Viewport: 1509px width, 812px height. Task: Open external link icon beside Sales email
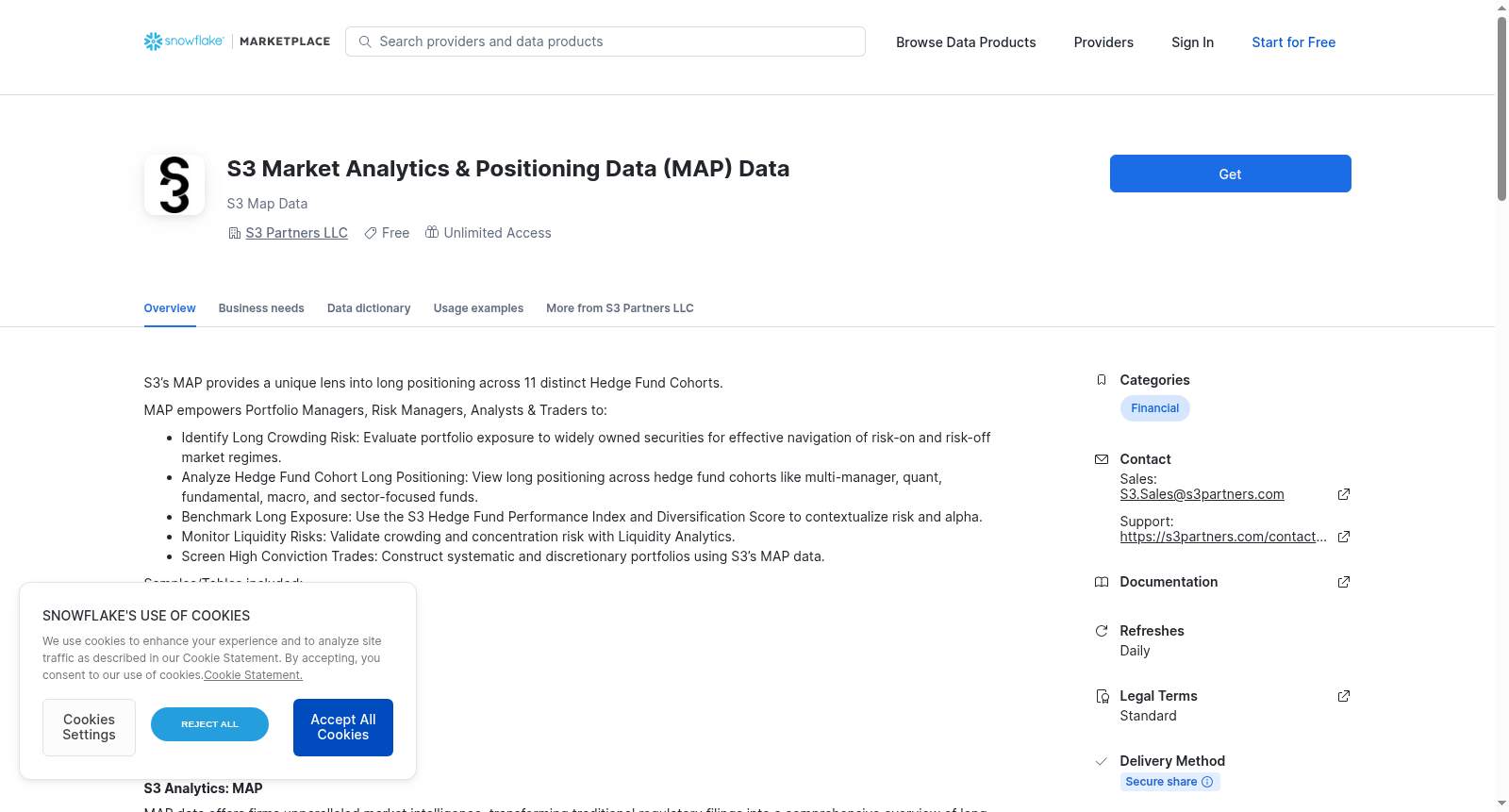[x=1344, y=494]
